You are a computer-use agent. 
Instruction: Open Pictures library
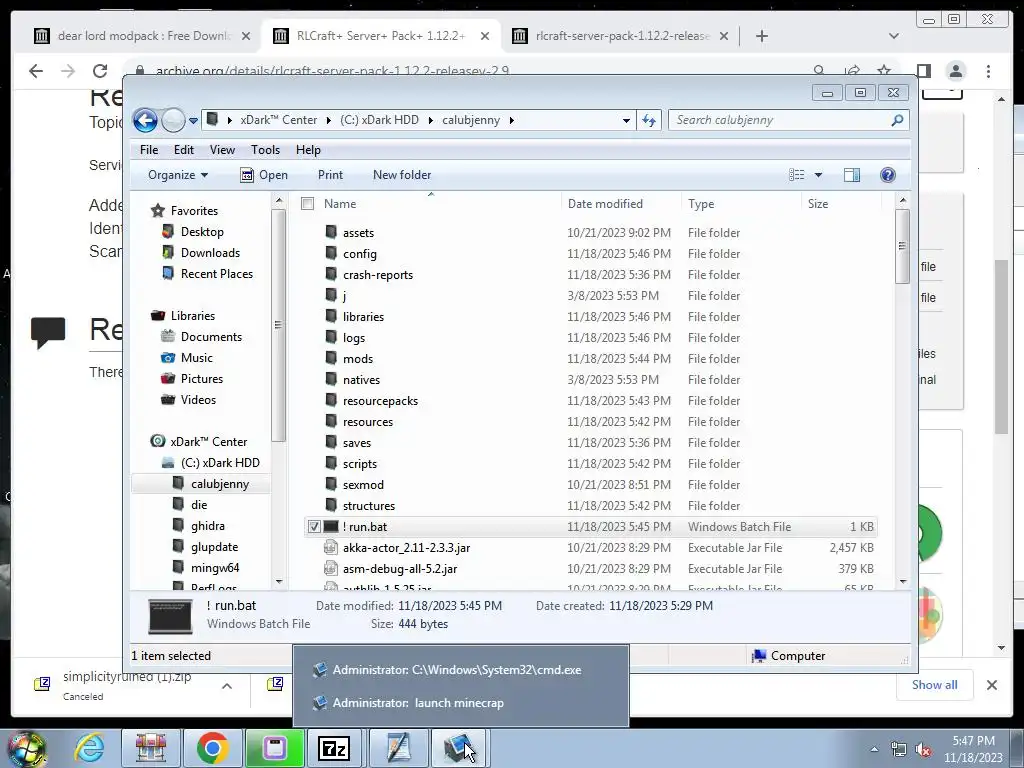[202, 379]
